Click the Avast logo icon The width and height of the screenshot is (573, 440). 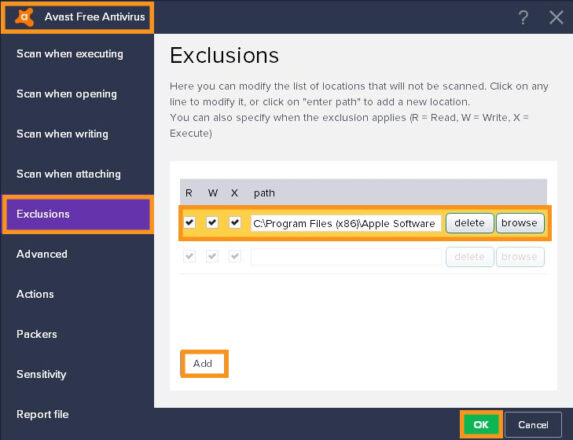pos(24,17)
